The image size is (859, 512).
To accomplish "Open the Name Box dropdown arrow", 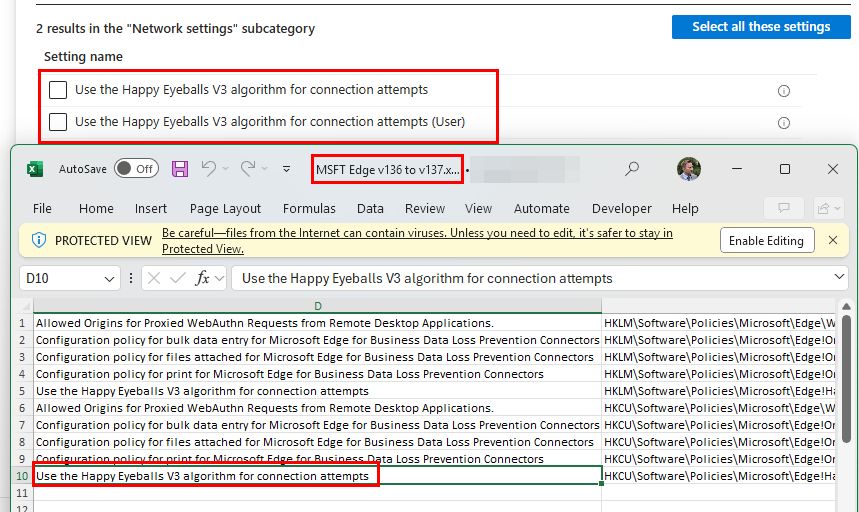I will tap(109, 279).
